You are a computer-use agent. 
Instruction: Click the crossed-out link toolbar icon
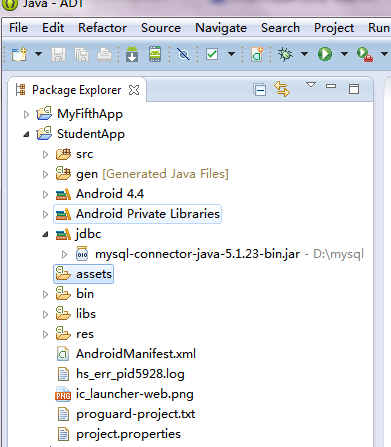(183, 54)
